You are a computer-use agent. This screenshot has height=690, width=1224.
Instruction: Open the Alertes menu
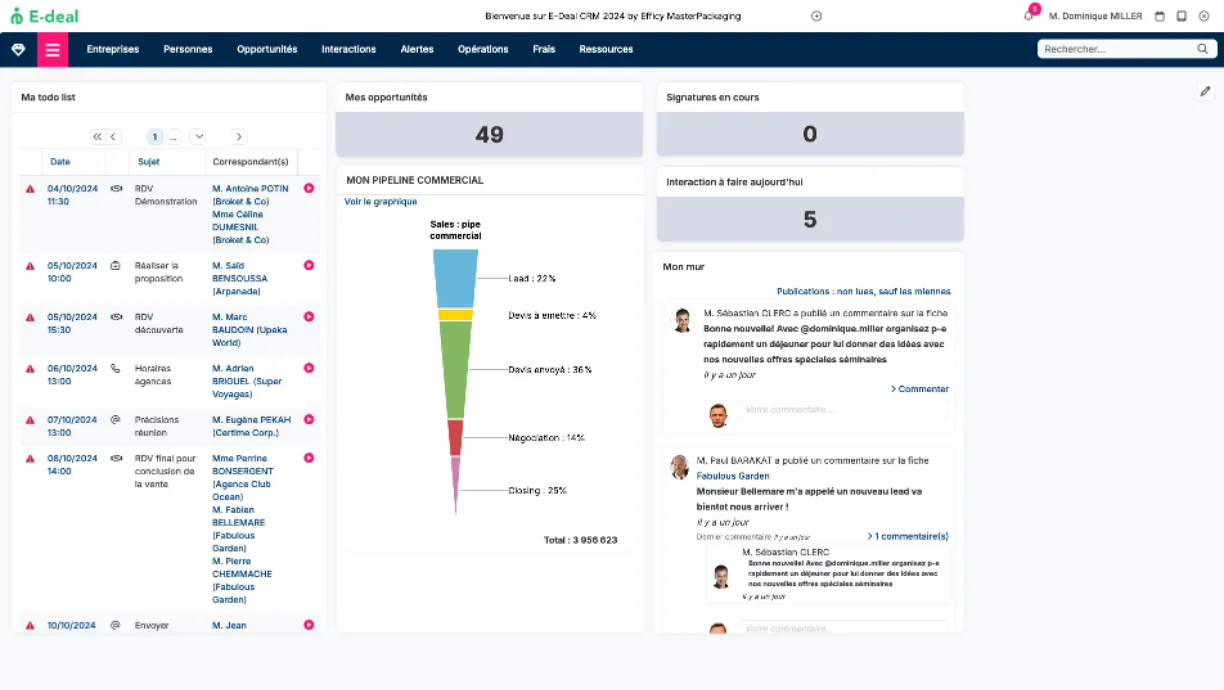417,49
